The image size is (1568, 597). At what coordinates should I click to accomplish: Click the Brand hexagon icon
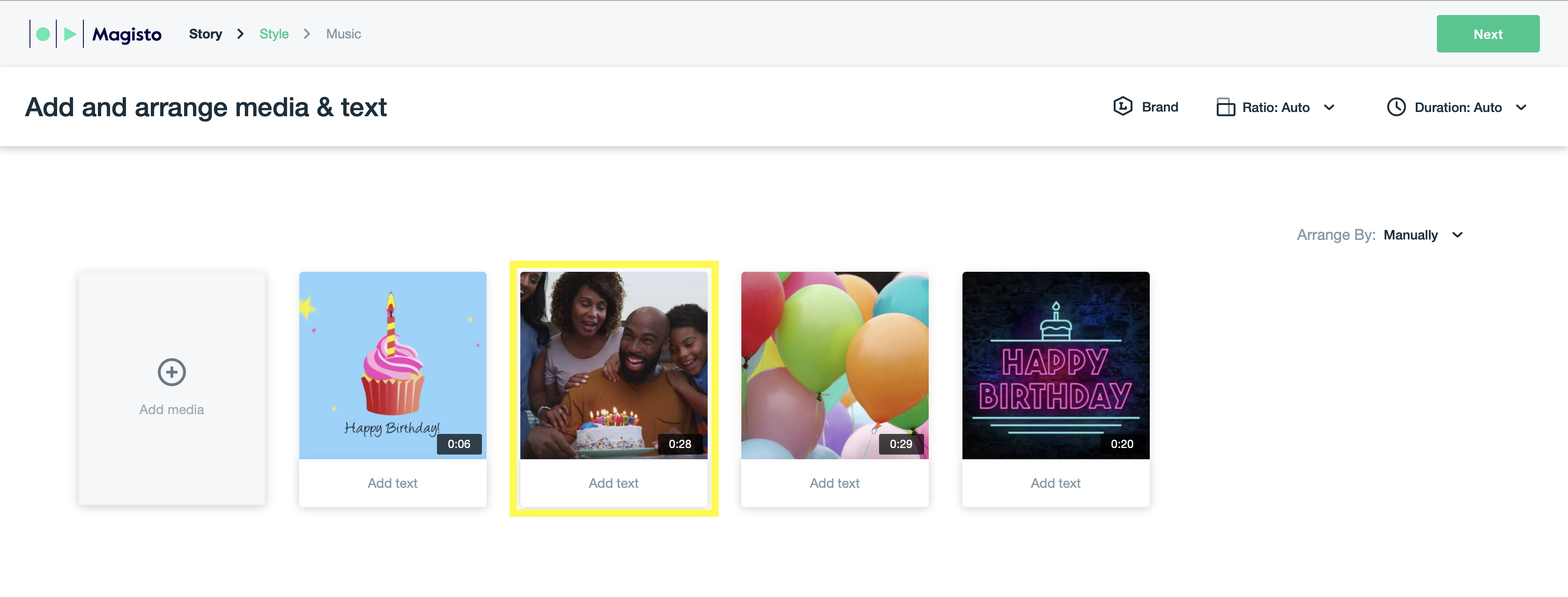(1123, 107)
